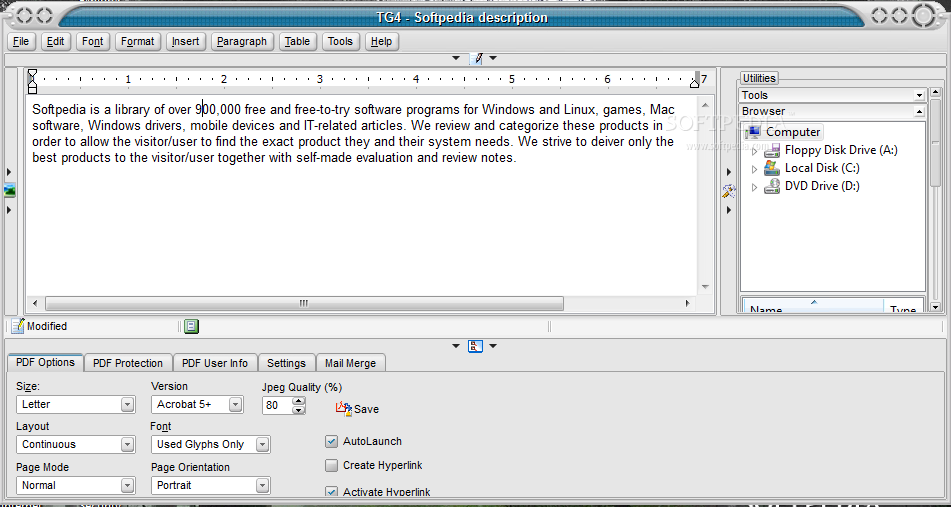Click arrow left of the pen toolbar icon
Image resolution: width=951 pixels, height=507 pixels.
coord(456,58)
